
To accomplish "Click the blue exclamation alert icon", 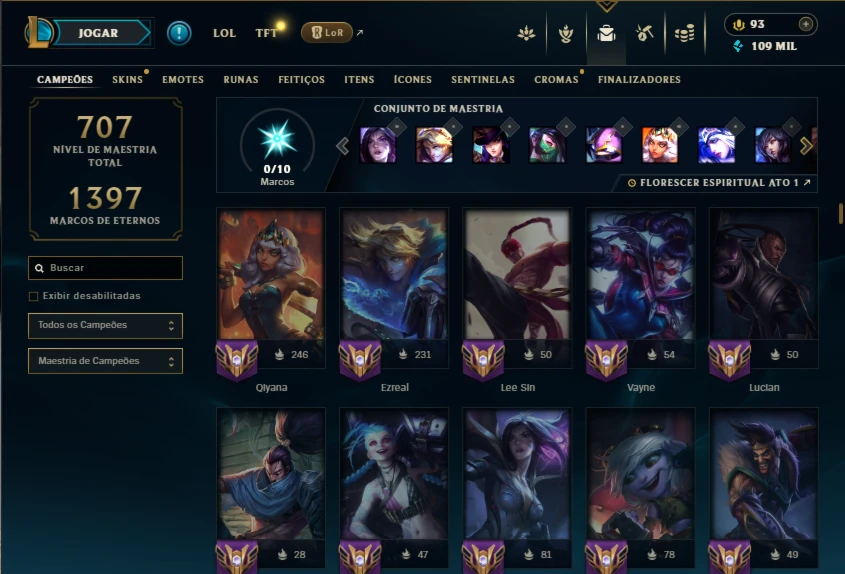I will click(179, 33).
